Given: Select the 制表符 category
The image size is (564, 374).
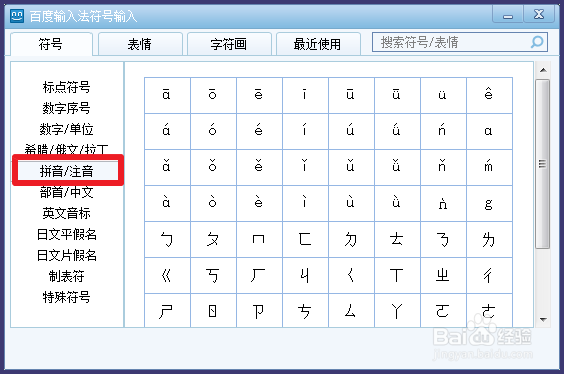Looking at the screenshot, I should click(x=67, y=276).
